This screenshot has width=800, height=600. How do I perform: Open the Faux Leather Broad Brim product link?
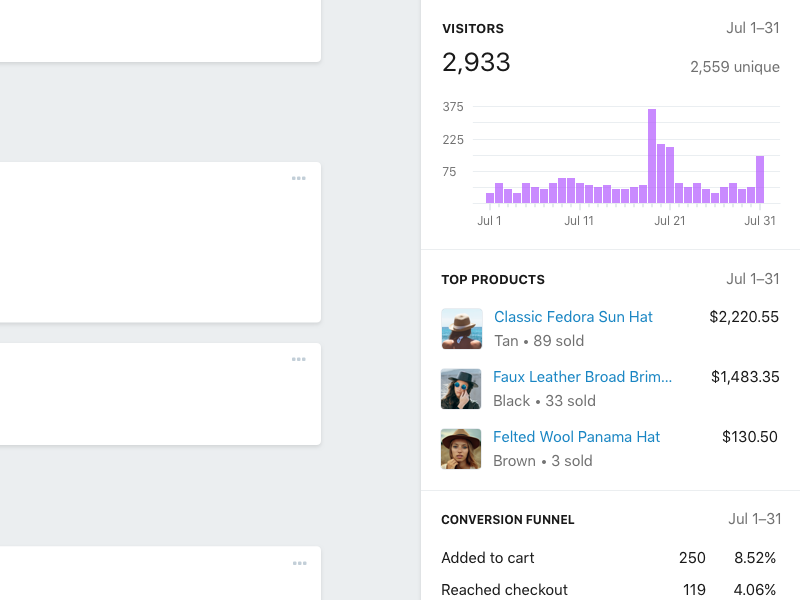click(582, 377)
